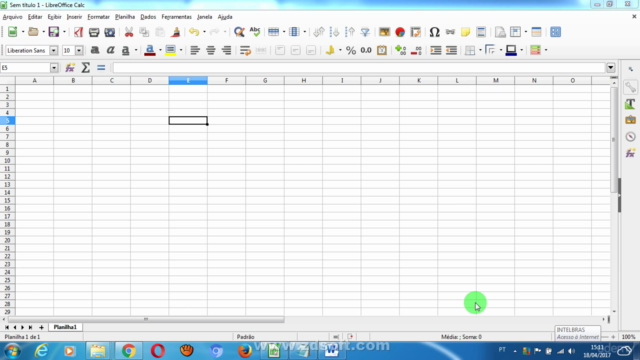Screen dimensions: 640x360
Task: Run the spelling check icon
Action: [x=255, y=32]
